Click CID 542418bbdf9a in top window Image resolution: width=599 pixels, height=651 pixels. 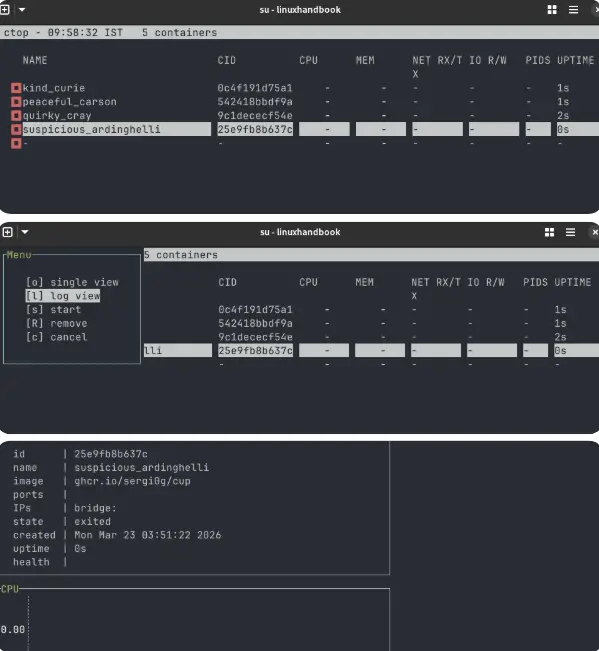[x=255, y=102]
